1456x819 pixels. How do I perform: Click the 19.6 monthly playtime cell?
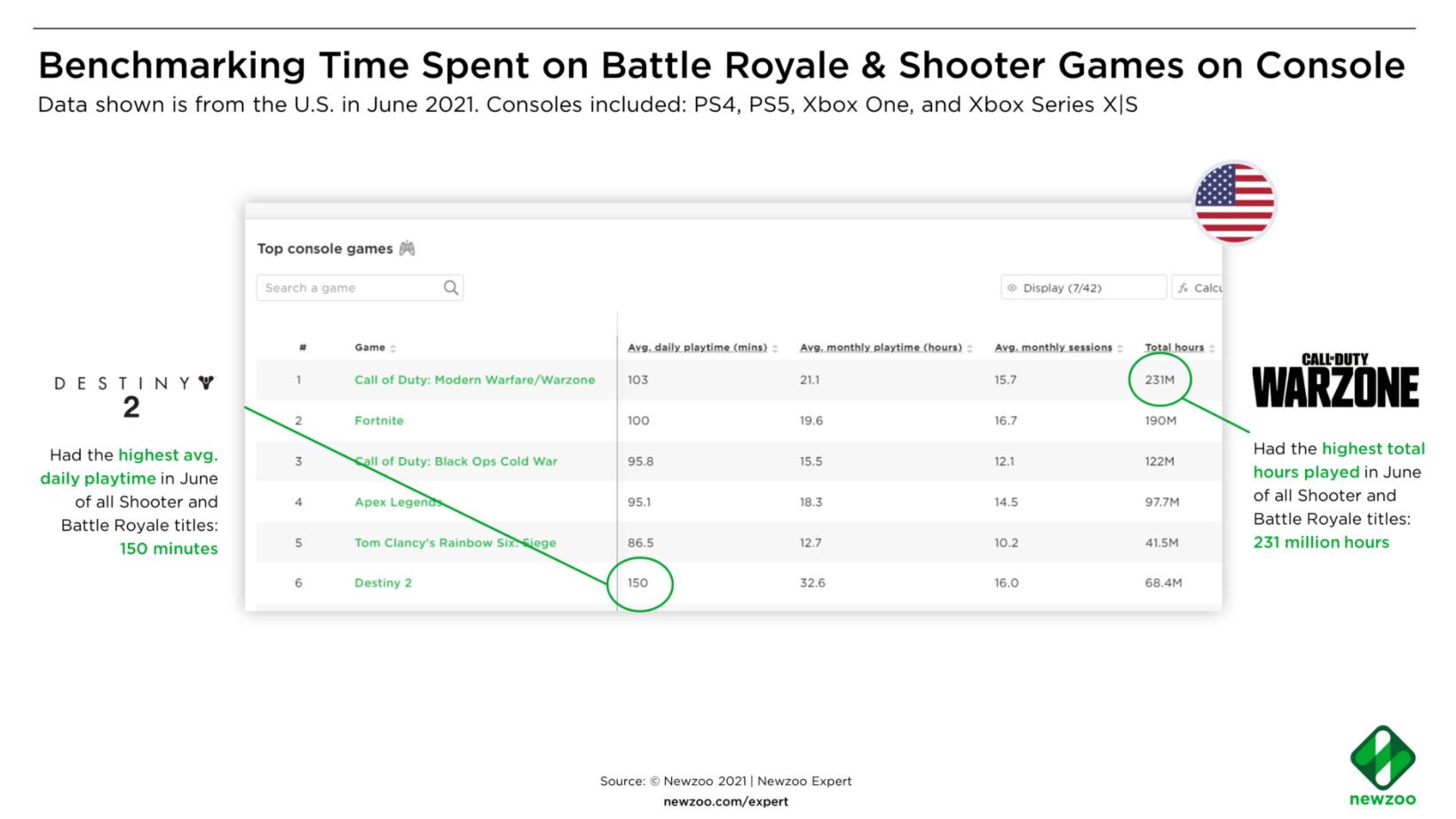811,421
